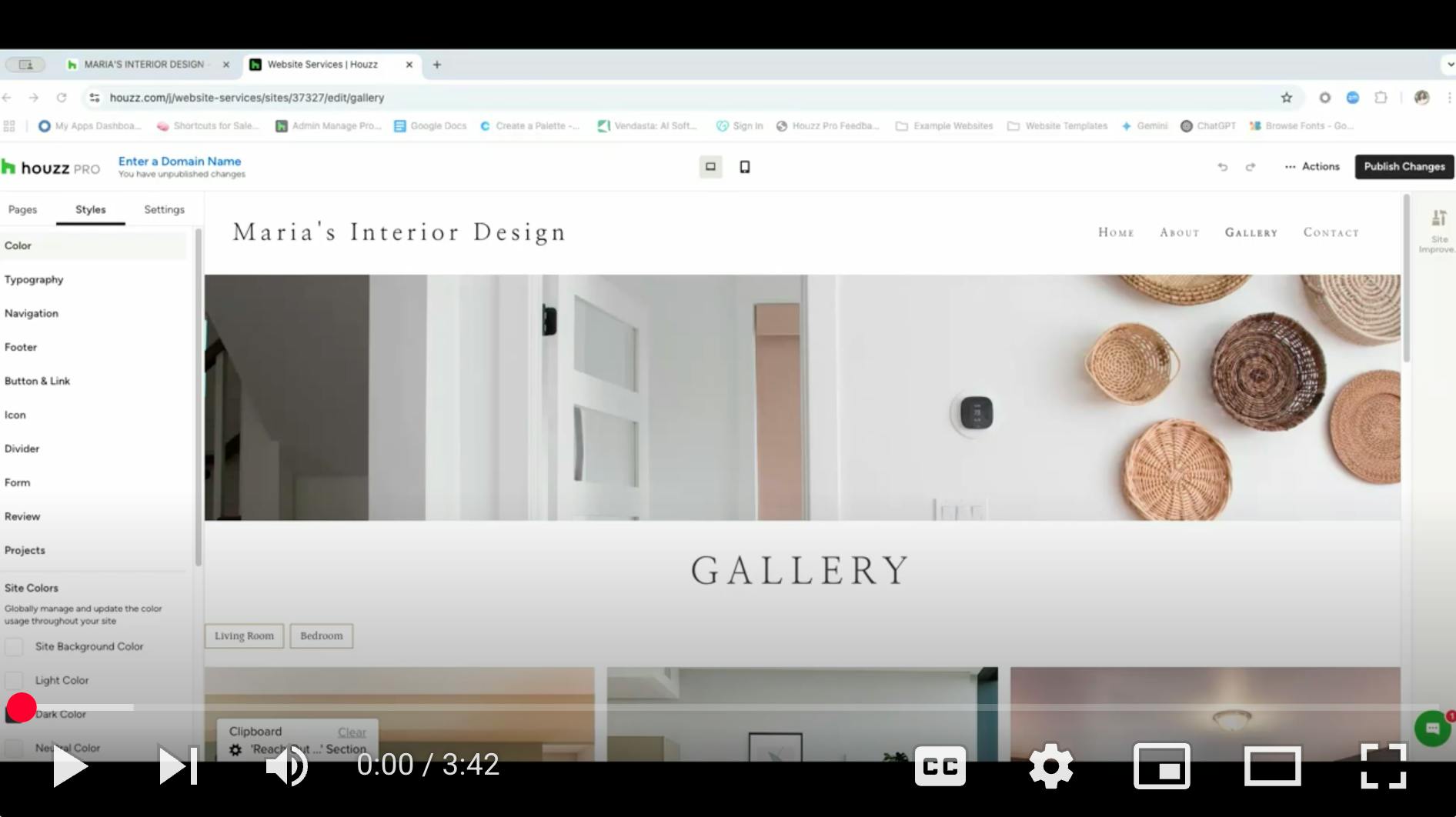This screenshot has height=817, width=1456.
Task: Open video settings gear icon
Action: pos(1050,766)
